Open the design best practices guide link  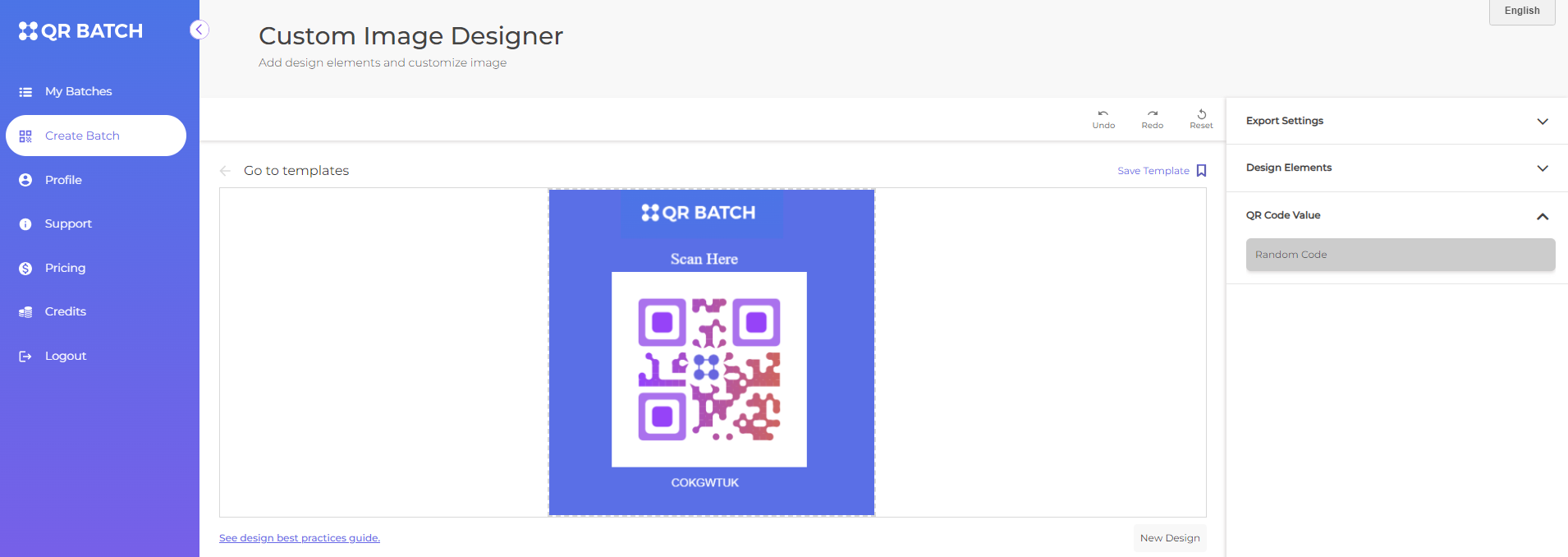[x=300, y=538]
